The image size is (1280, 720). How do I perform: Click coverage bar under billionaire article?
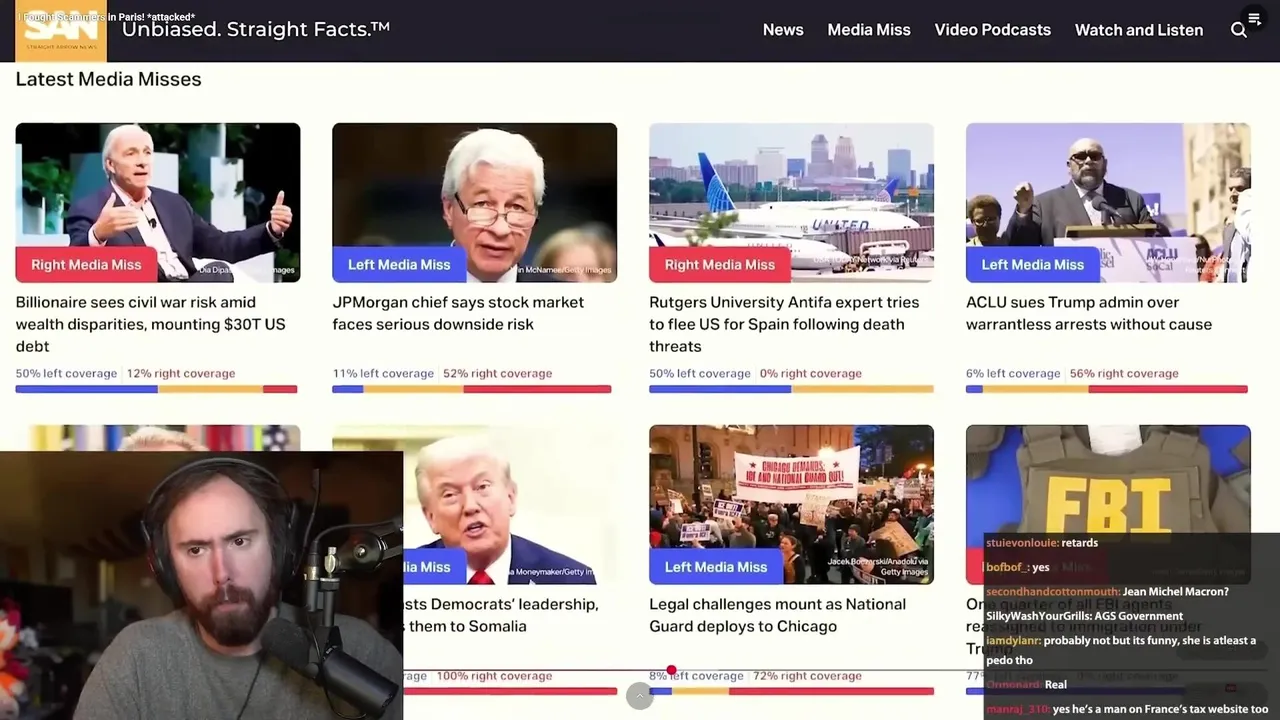[156, 389]
